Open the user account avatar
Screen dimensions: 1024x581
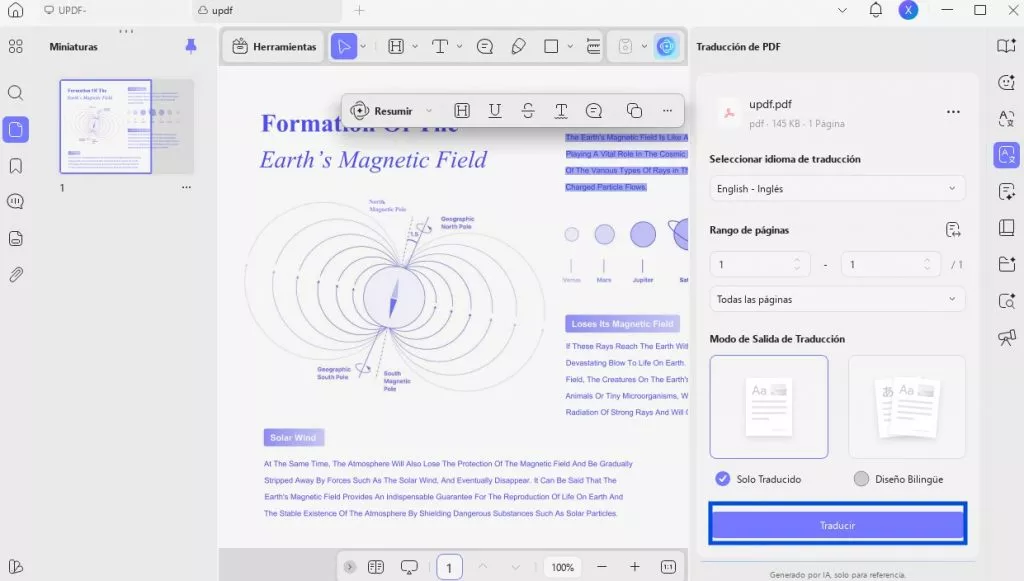pyautogui.click(x=908, y=10)
